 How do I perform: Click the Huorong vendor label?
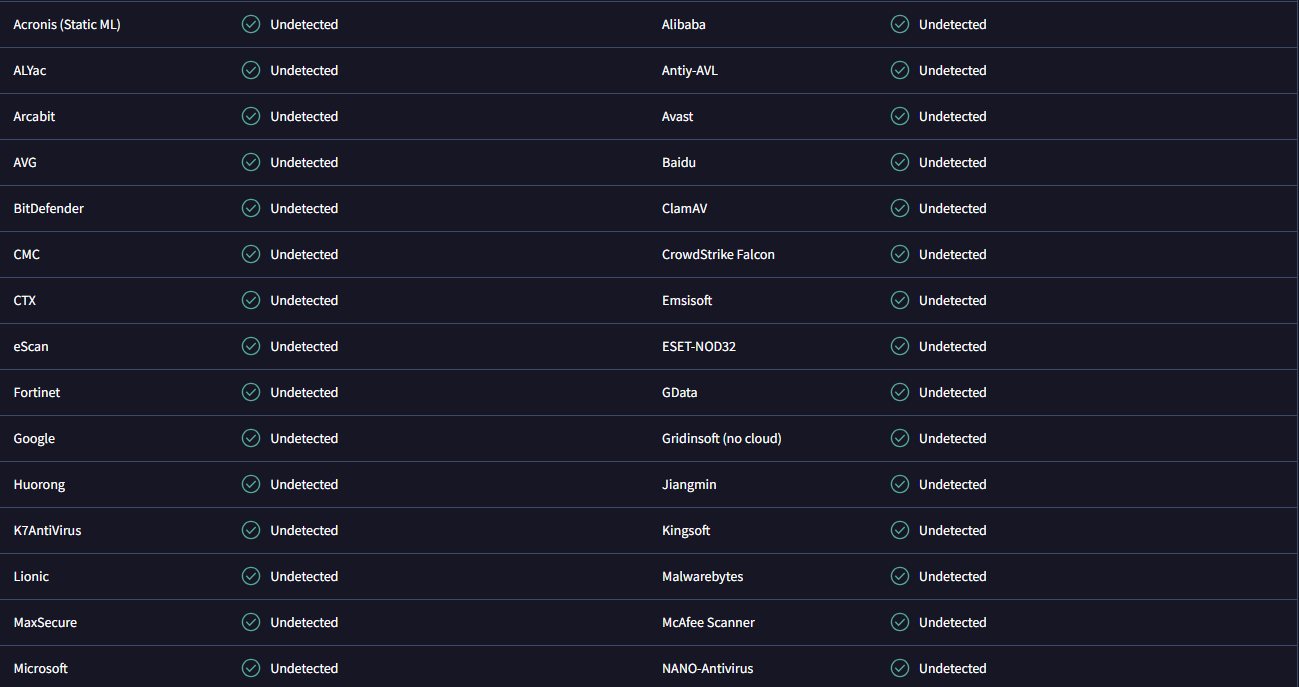[x=39, y=484]
